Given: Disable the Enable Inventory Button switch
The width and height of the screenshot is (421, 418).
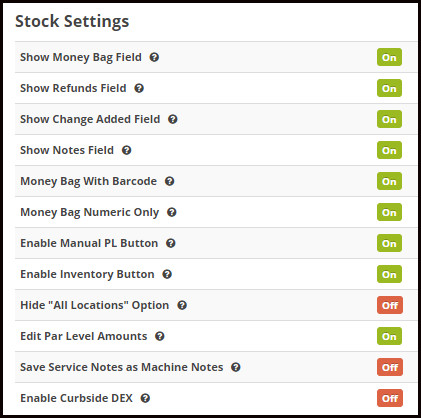Looking at the screenshot, I should [x=389, y=274].
